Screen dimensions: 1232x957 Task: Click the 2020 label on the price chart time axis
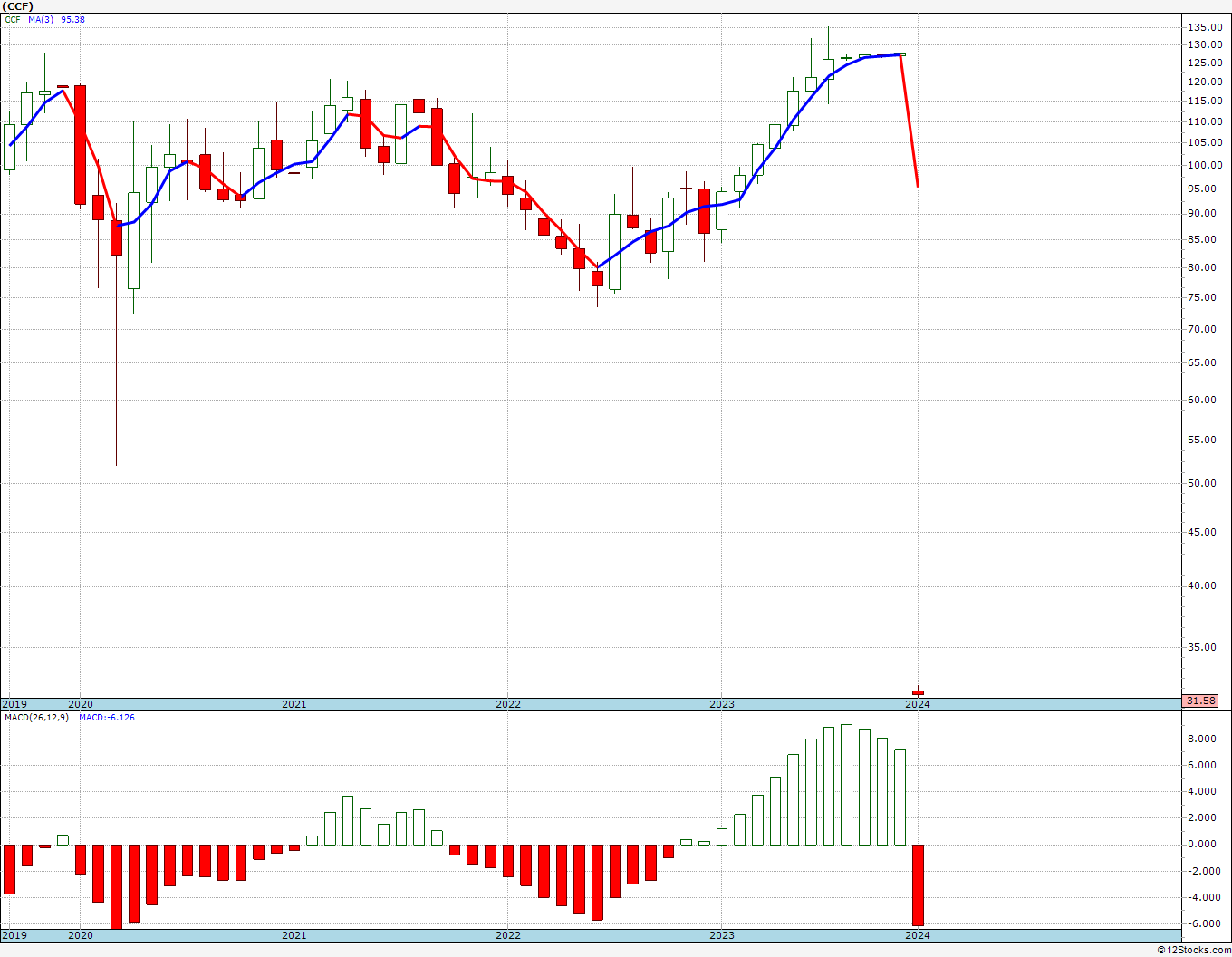81,704
